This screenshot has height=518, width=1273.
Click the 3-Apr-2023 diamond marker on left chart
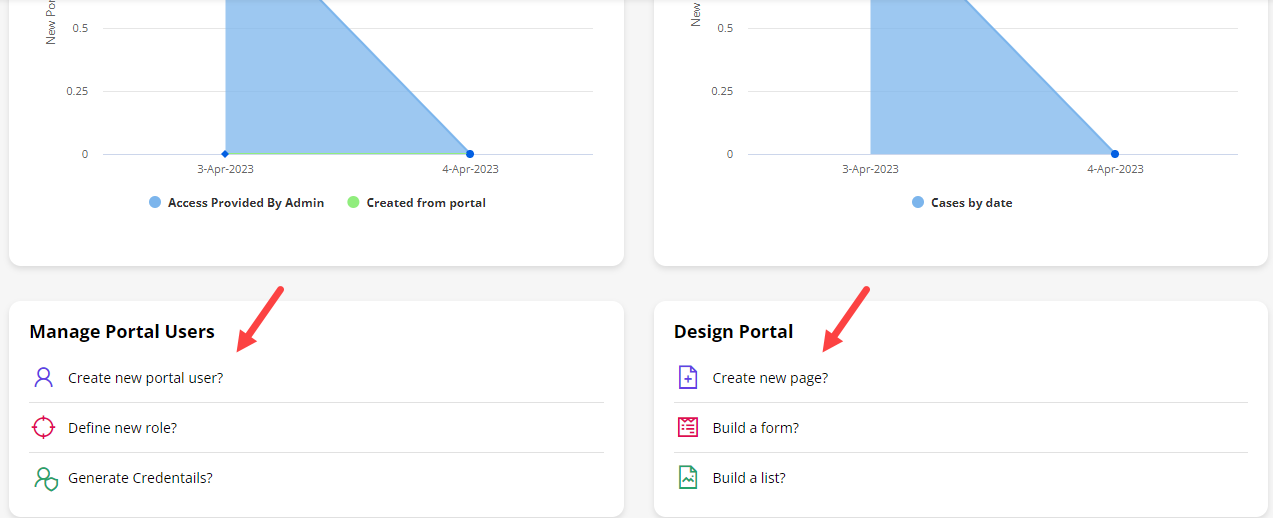(x=225, y=154)
